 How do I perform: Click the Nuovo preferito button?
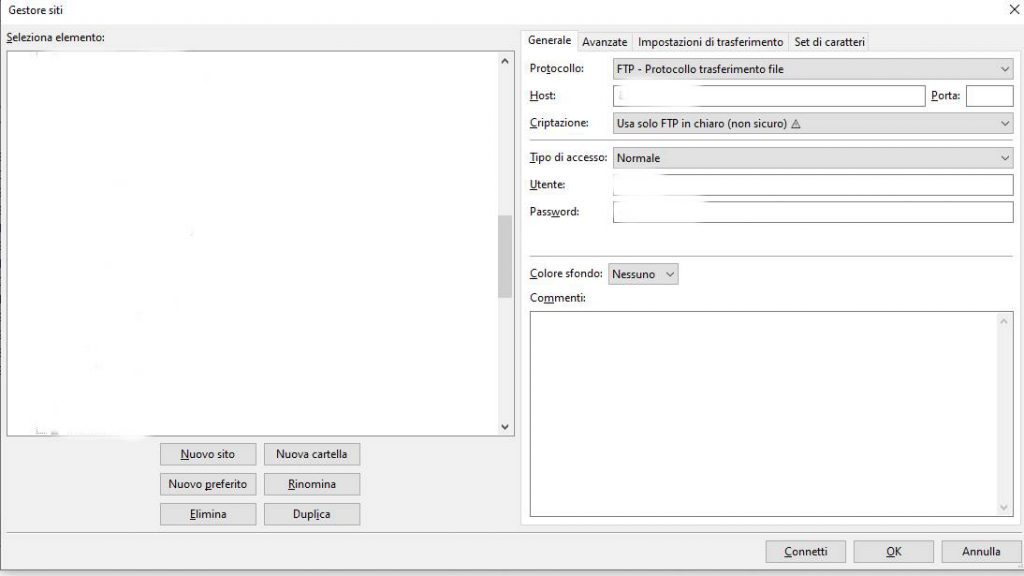208,484
